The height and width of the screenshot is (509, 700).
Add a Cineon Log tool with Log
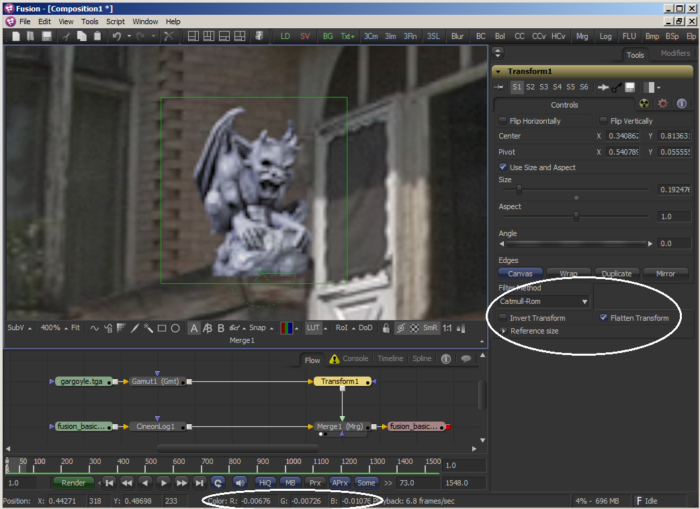point(605,36)
